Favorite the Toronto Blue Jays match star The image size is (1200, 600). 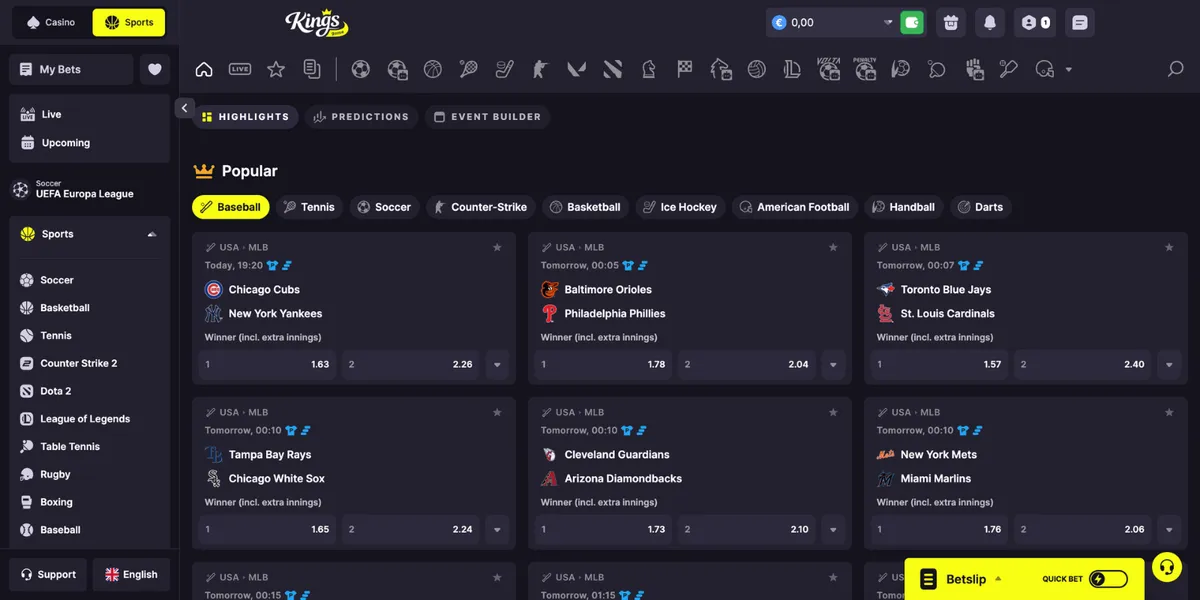pos(1169,247)
